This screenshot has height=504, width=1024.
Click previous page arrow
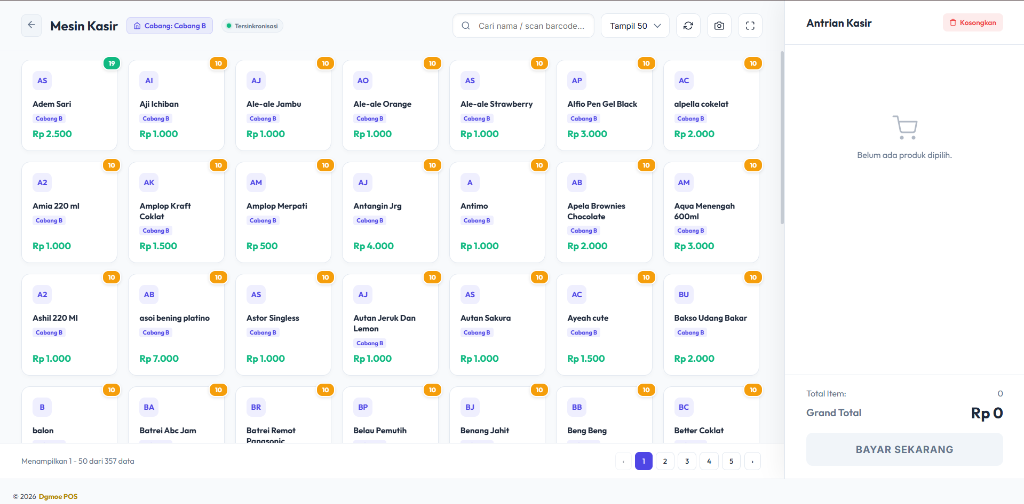[623, 462]
